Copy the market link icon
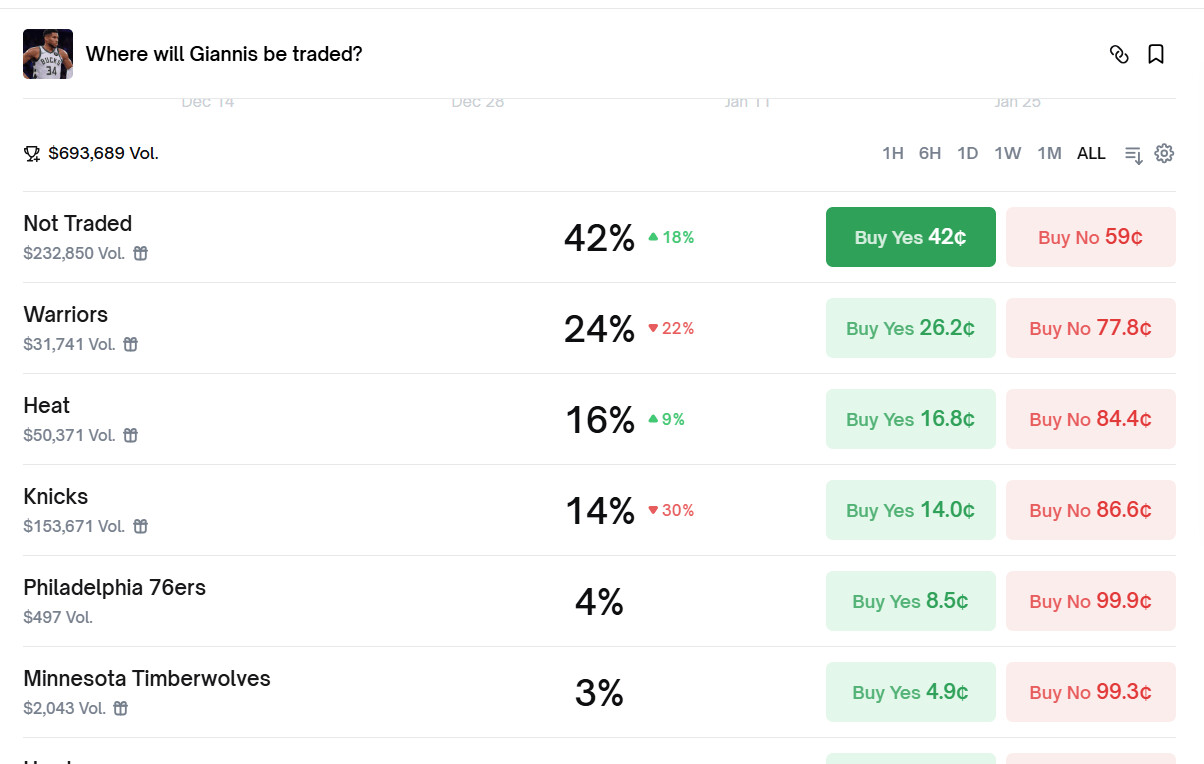 pyautogui.click(x=1119, y=54)
